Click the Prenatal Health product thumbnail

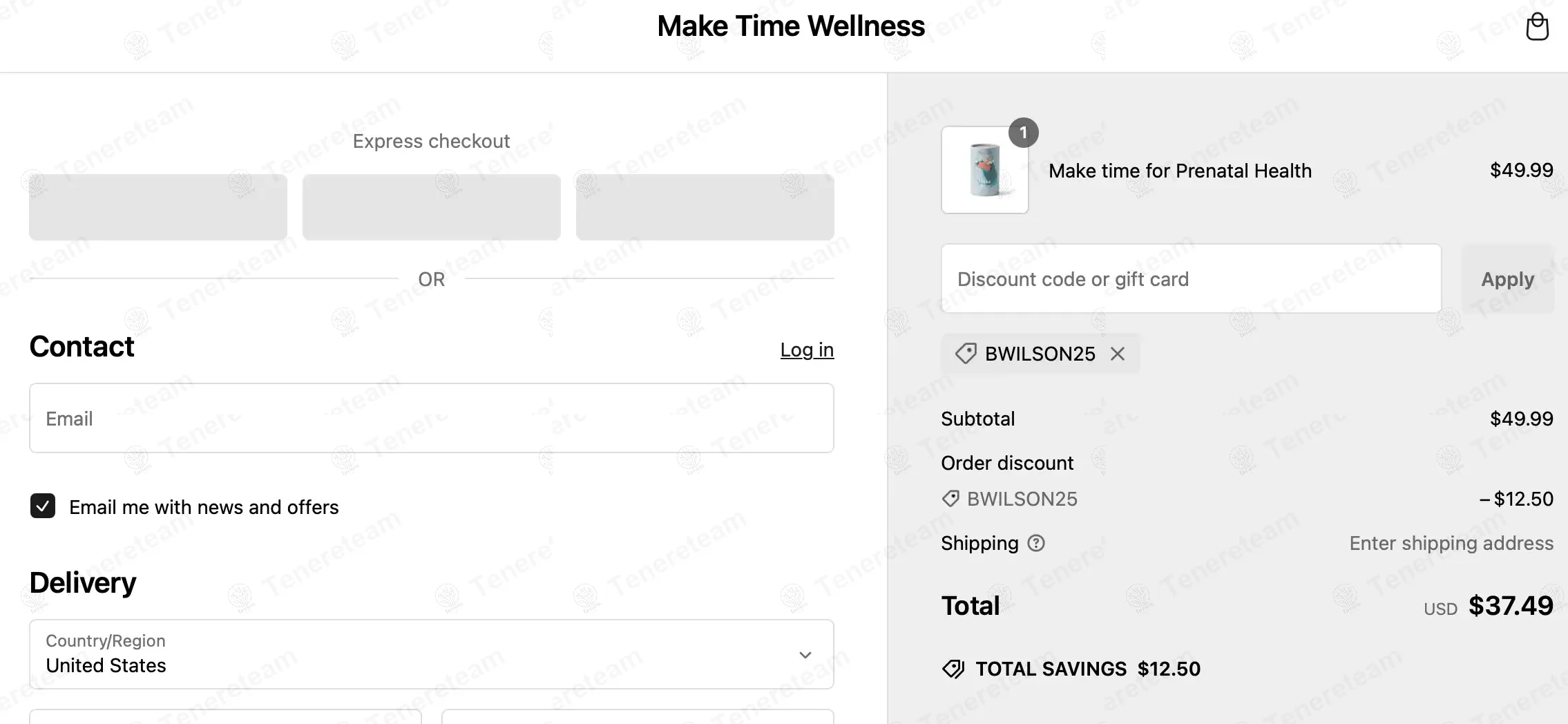coord(984,171)
